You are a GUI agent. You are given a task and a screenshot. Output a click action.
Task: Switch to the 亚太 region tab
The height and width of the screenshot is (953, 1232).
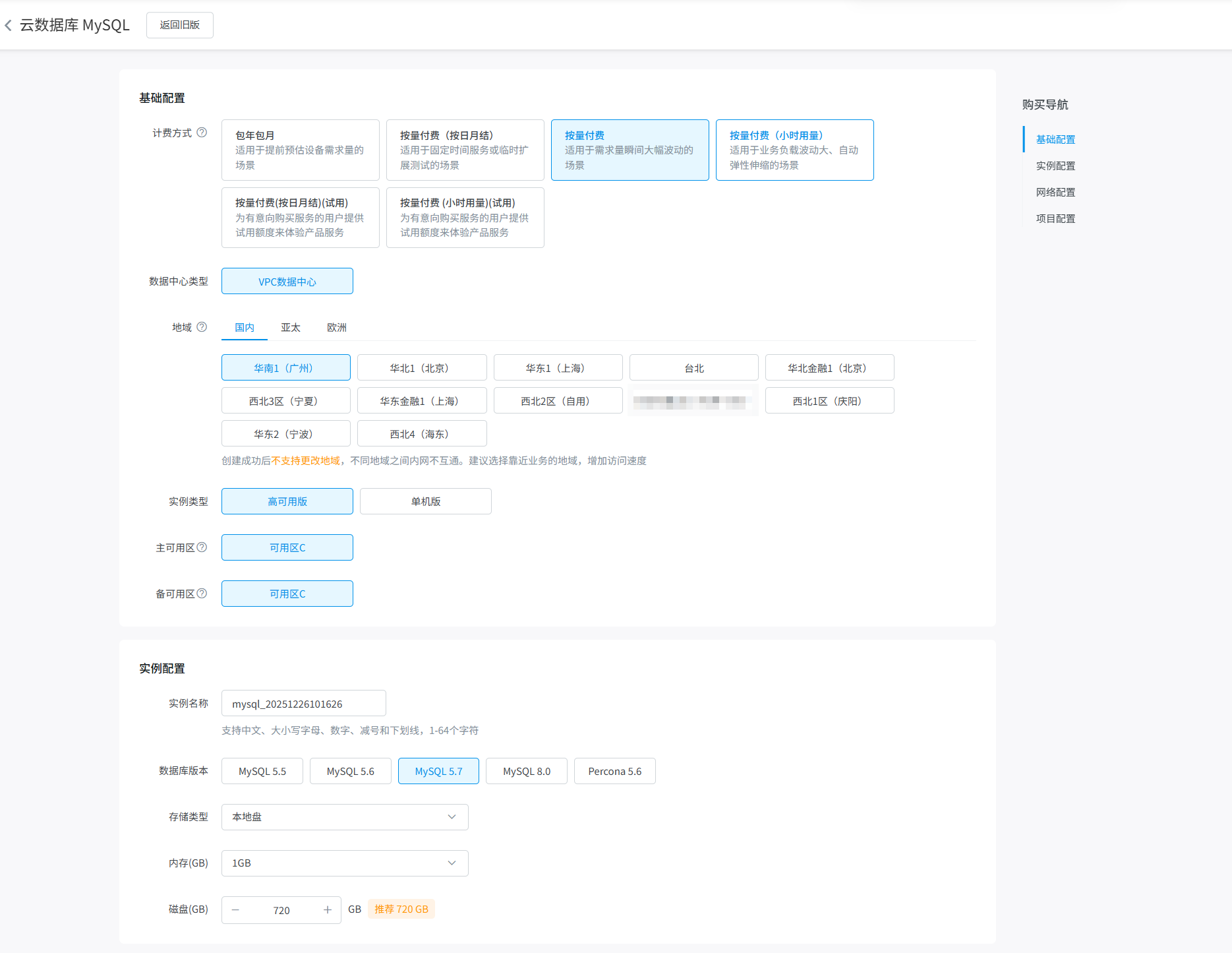pyautogui.click(x=290, y=328)
